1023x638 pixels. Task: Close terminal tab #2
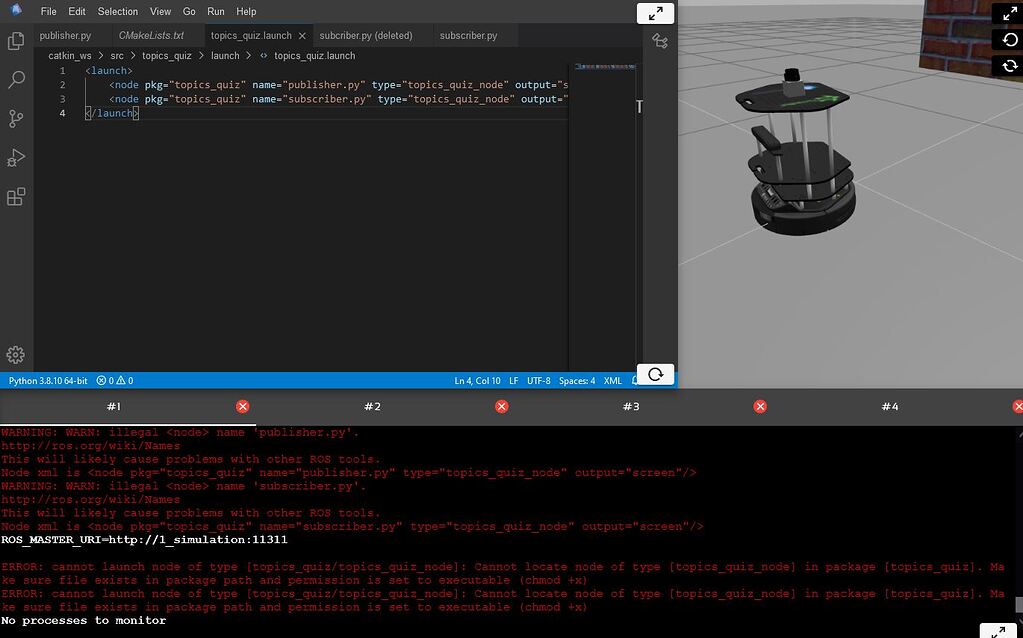tap(502, 406)
